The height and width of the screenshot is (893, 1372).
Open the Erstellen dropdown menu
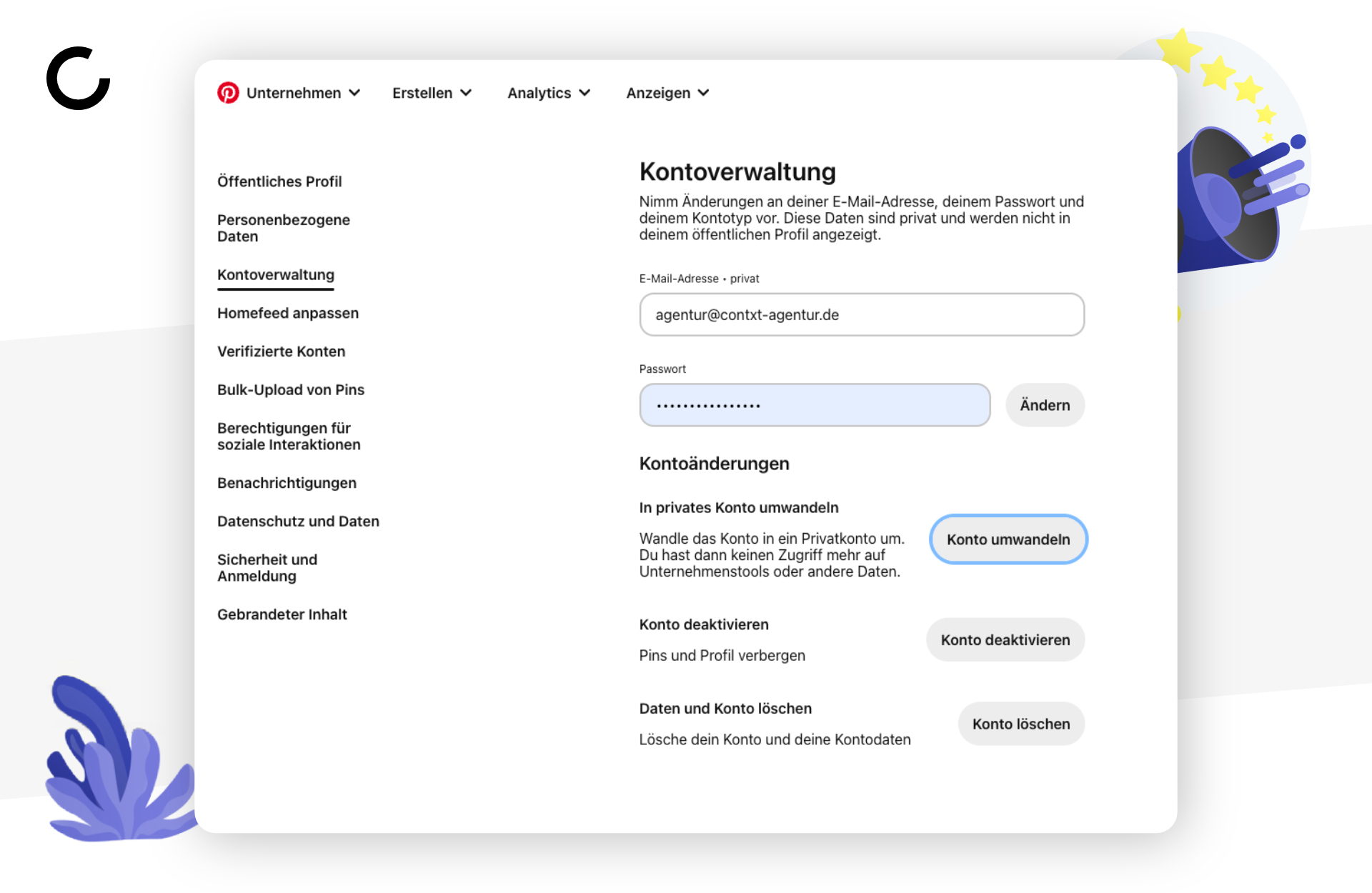432,93
